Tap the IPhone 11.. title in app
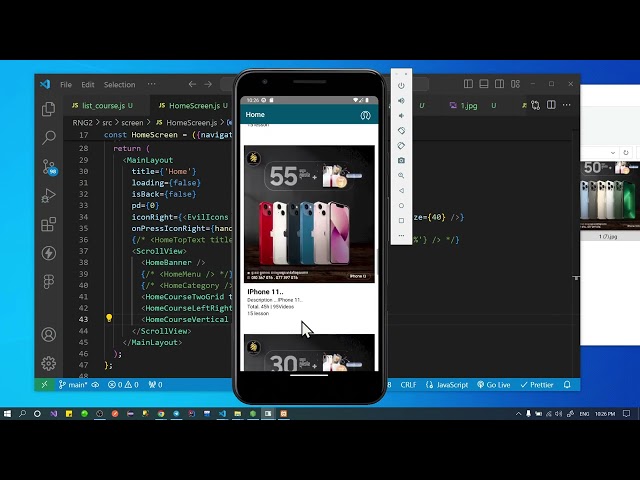The height and width of the screenshot is (480, 640). coord(265,292)
